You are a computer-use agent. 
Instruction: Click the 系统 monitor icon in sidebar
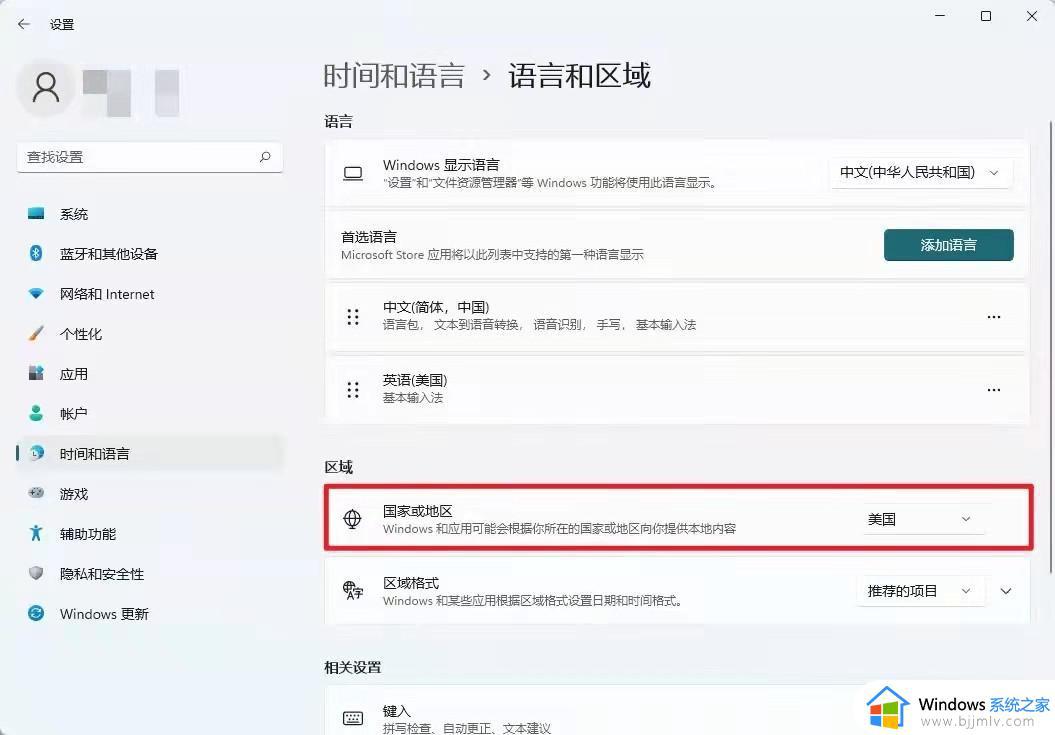36,213
